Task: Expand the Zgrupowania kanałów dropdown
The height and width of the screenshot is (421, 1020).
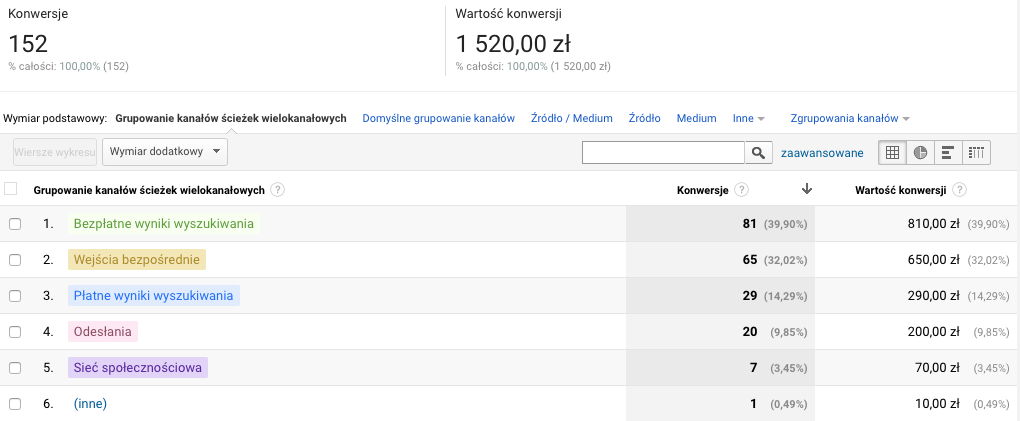Action: [x=850, y=118]
